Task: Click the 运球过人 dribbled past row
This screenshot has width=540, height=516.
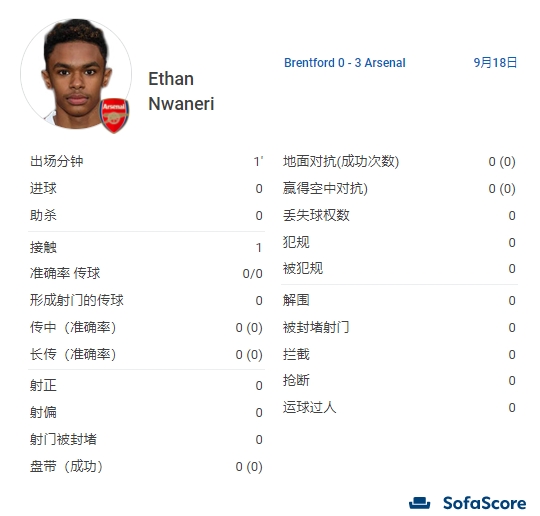Action: pyautogui.click(x=399, y=407)
